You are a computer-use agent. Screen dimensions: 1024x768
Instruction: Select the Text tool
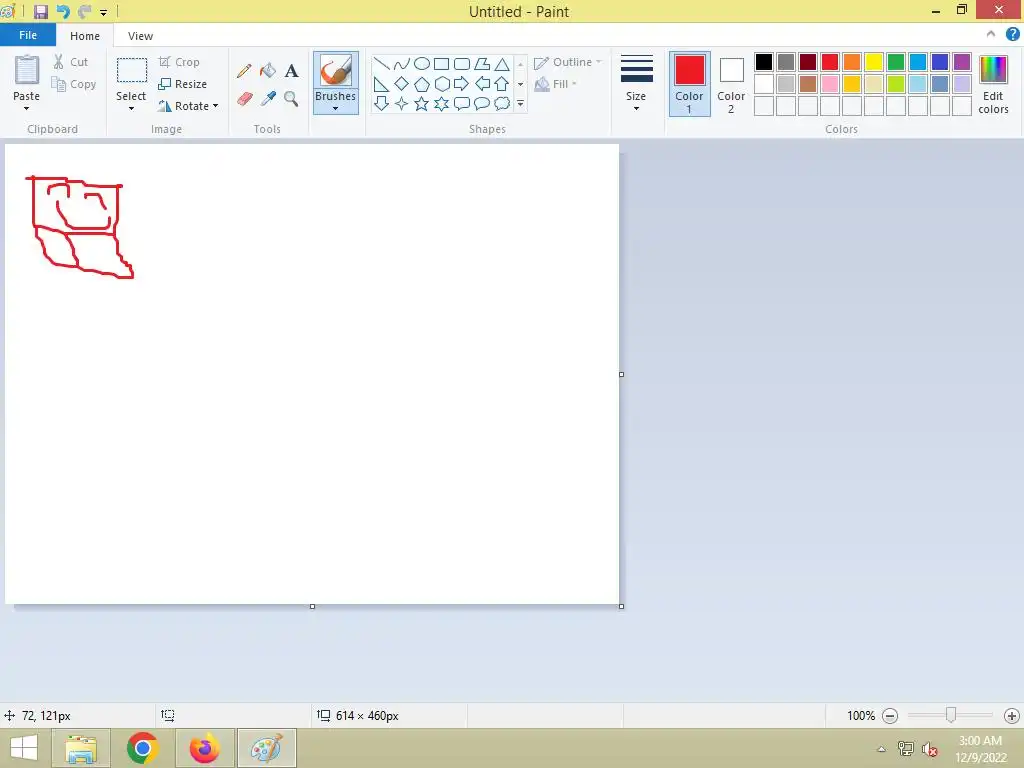(x=291, y=71)
